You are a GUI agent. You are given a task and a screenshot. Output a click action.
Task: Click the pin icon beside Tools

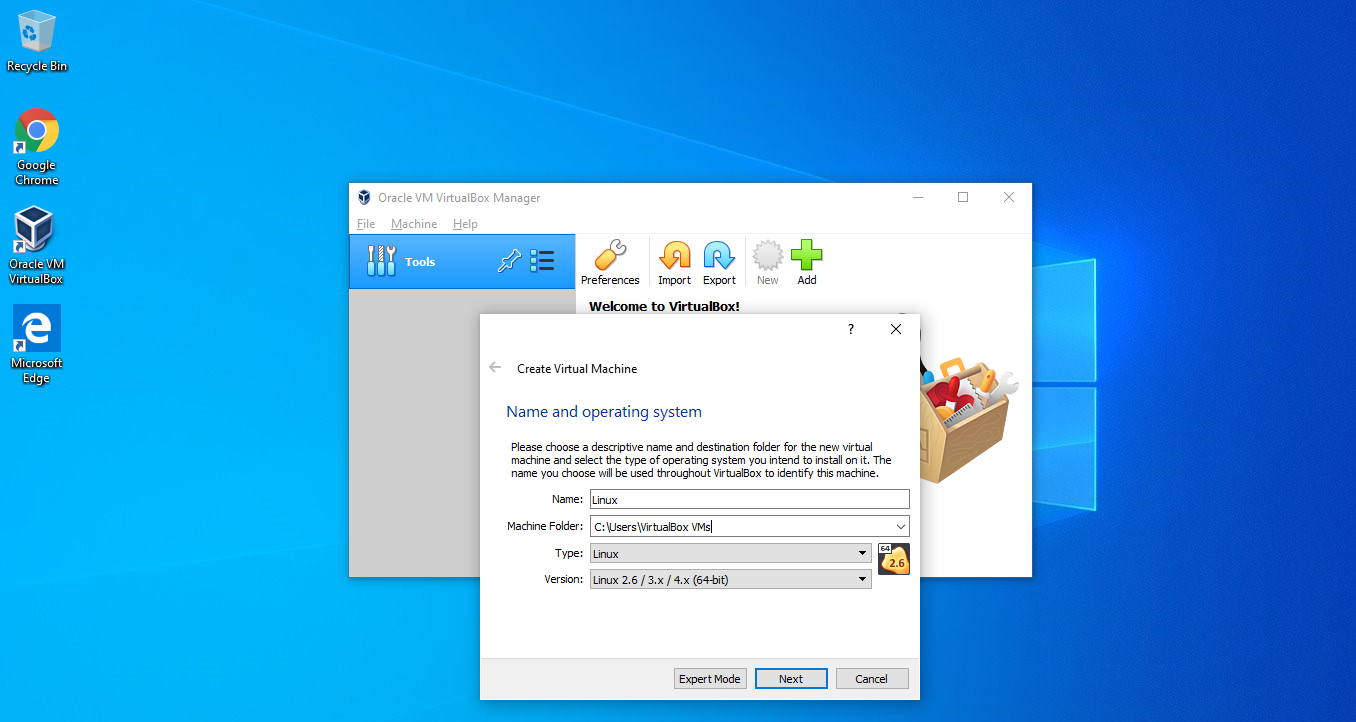pyautogui.click(x=510, y=262)
